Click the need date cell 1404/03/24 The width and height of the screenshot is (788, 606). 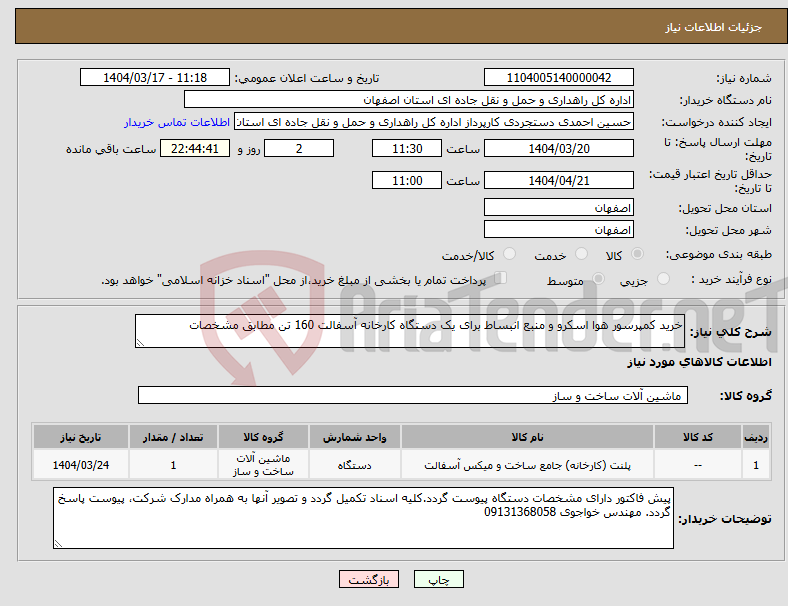coord(80,465)
